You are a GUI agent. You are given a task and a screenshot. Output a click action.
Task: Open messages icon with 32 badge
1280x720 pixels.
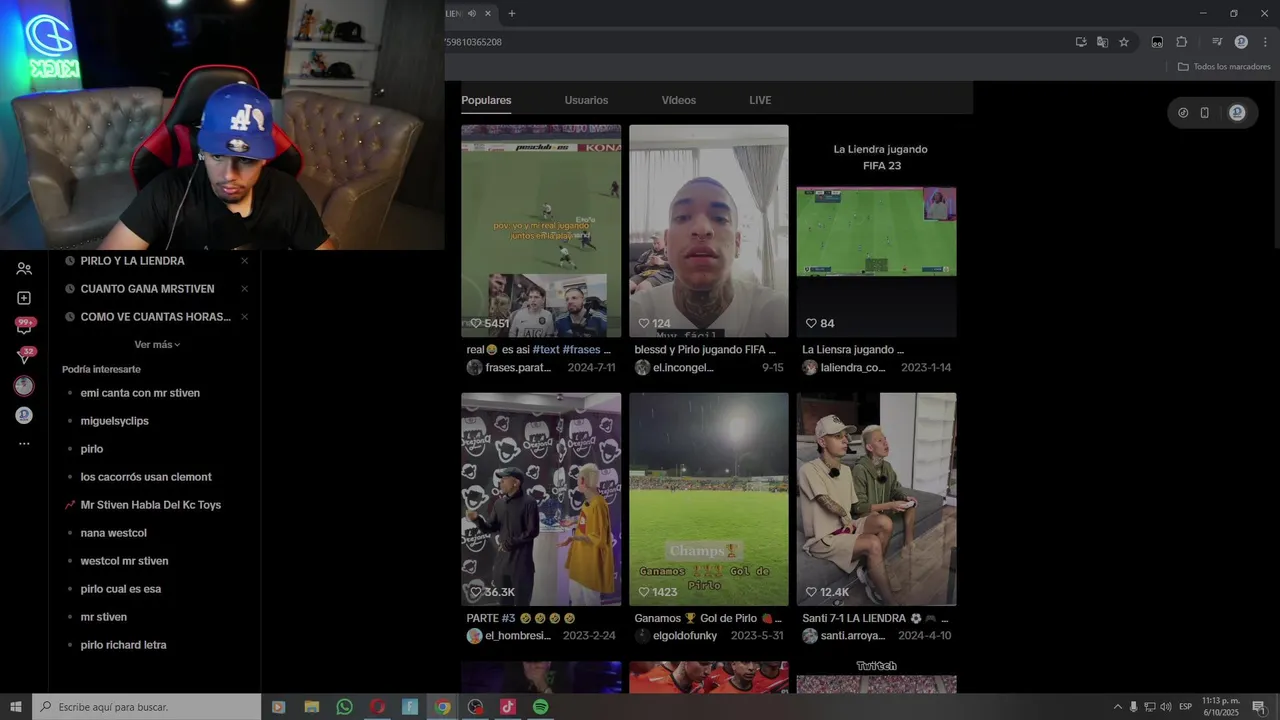tap(24, 355)
